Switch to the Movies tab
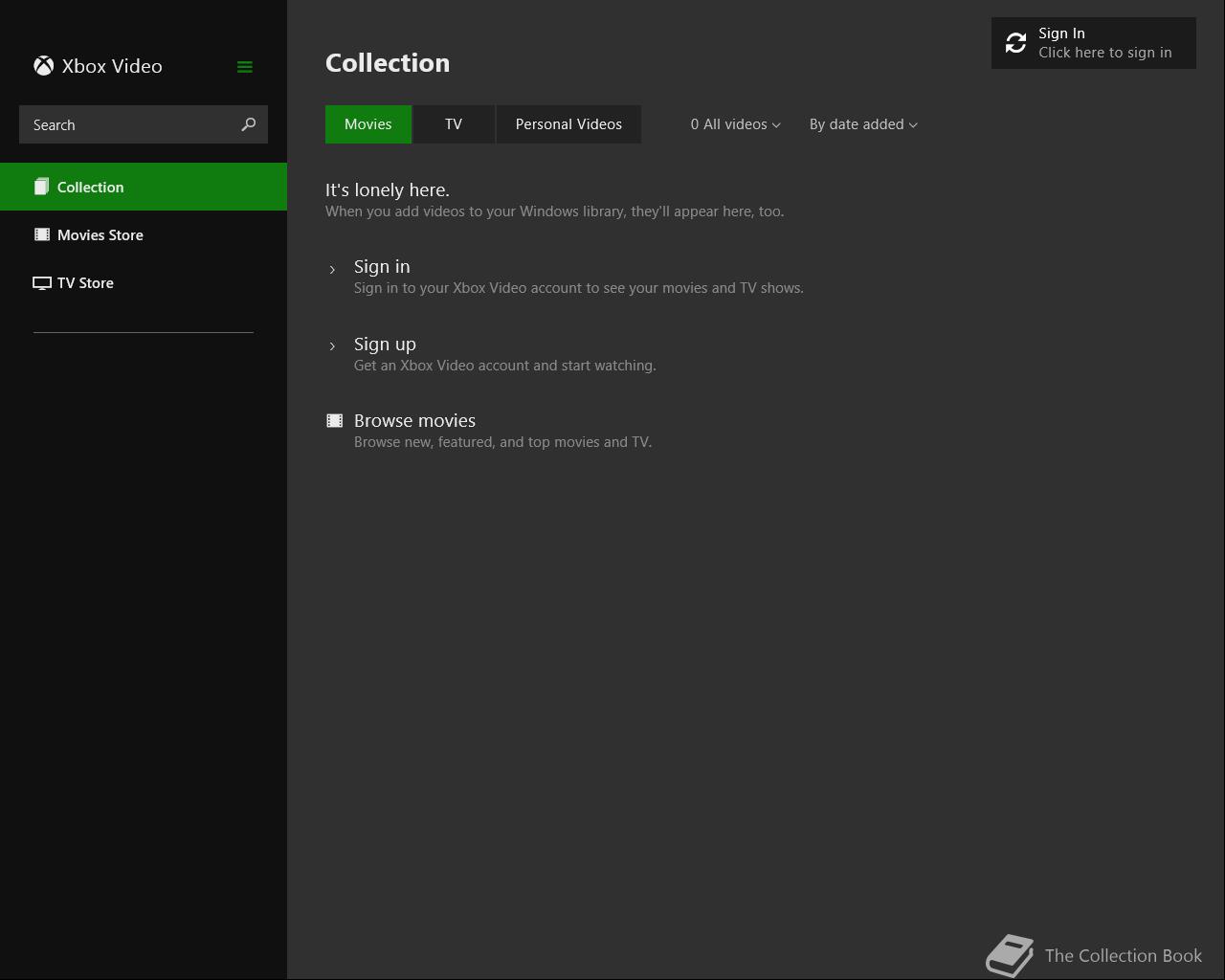The height and width of the screenshot is (980, 1225). pyautogui.click(x=368, y=124)
